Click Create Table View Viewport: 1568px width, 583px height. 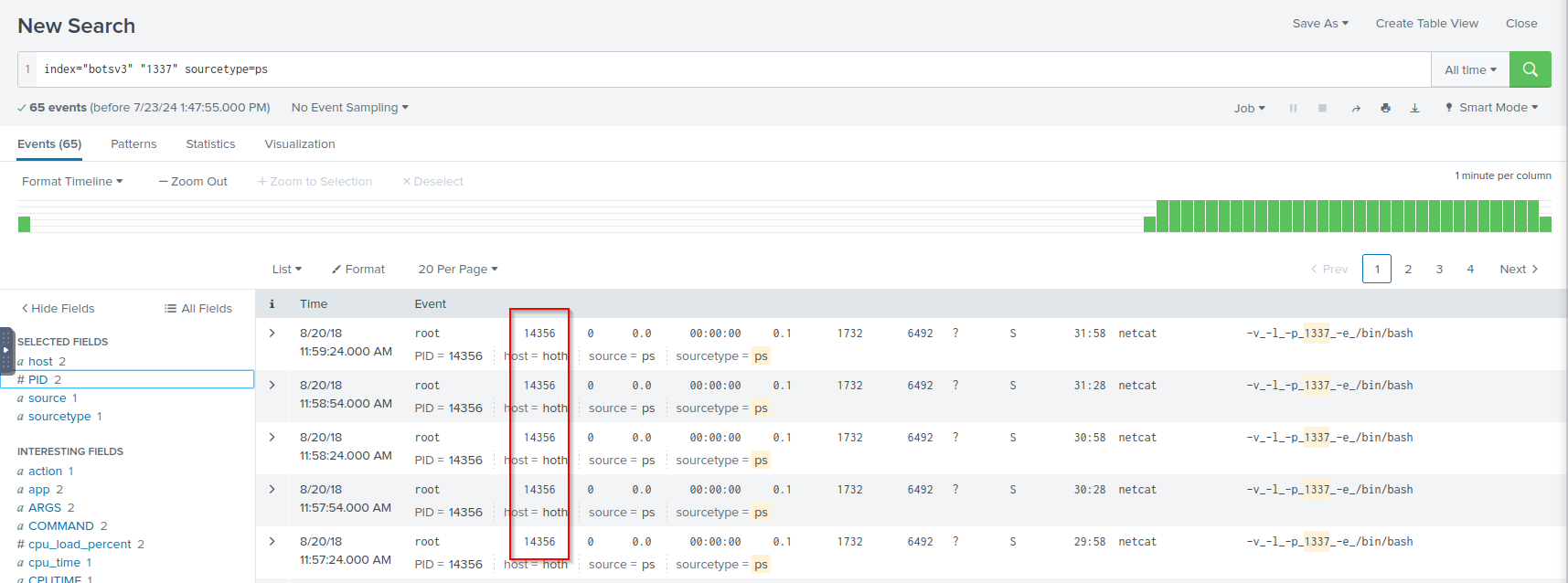pos(1426,24)
